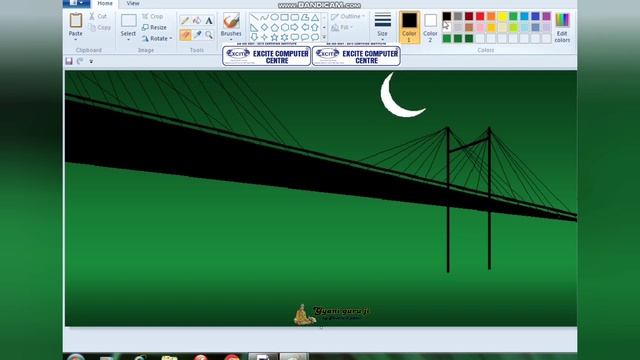Image resolution: width=640 pixels, height=360 pixels.
Task: Pick the orange color swatch
Action: pyautogui.click(x=491, y=16)
